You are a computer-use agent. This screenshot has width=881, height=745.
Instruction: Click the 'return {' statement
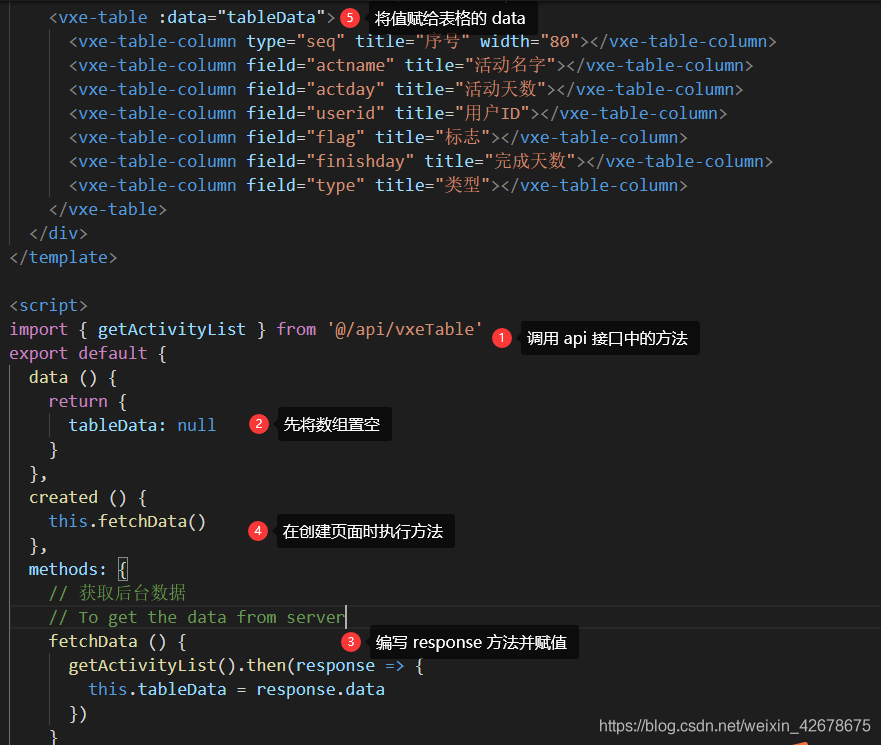point(88,401)
